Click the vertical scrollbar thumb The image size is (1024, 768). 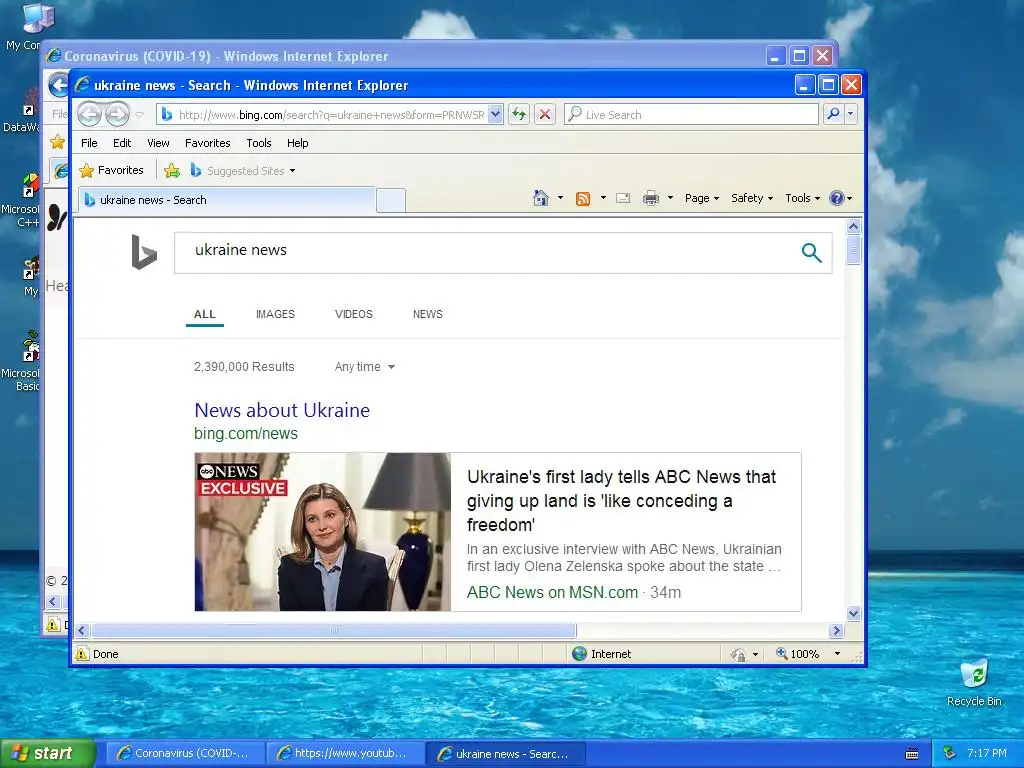coord(853,251)
